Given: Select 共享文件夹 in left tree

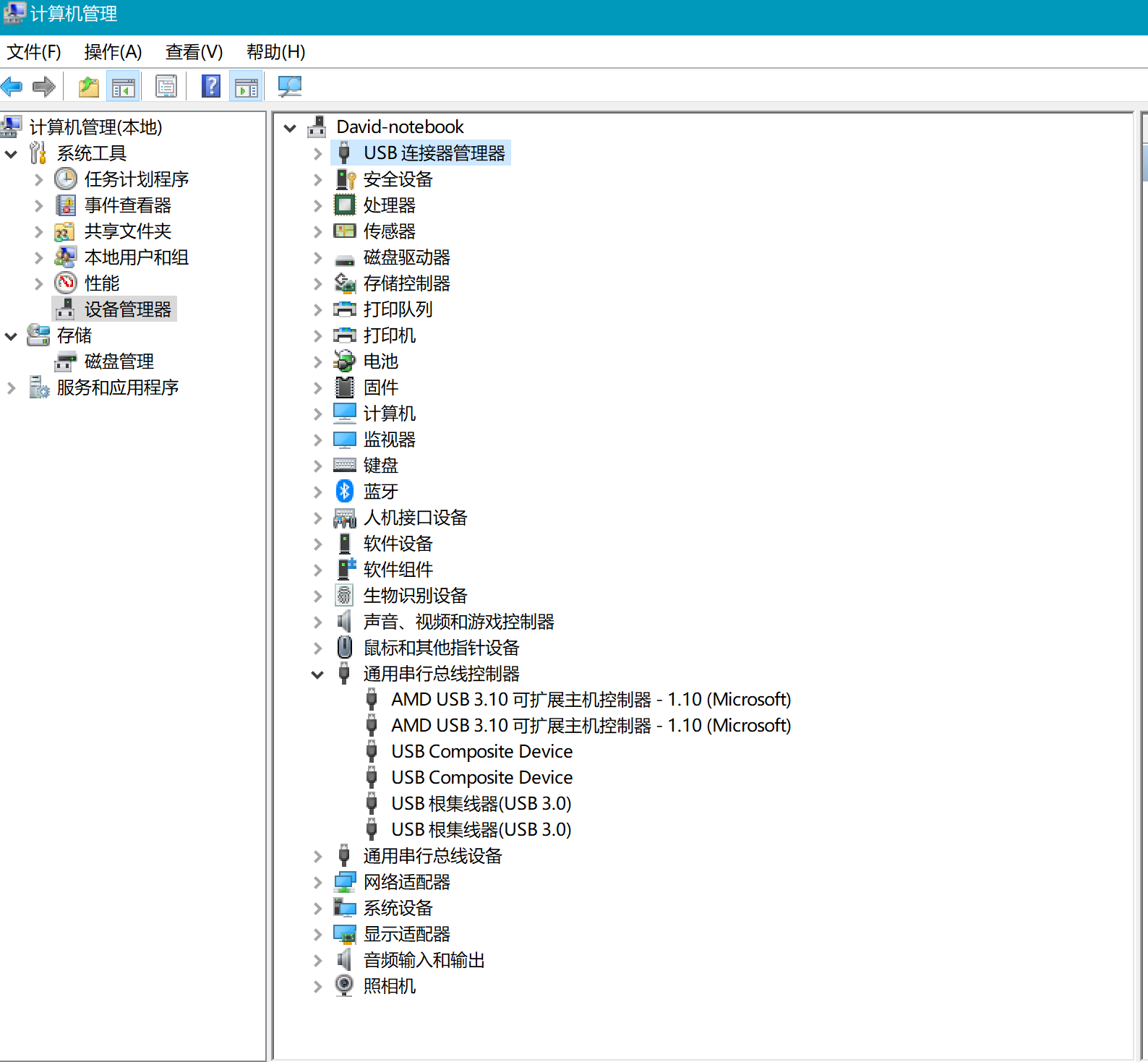Looking at the screenshot, I should click(128, 231).
